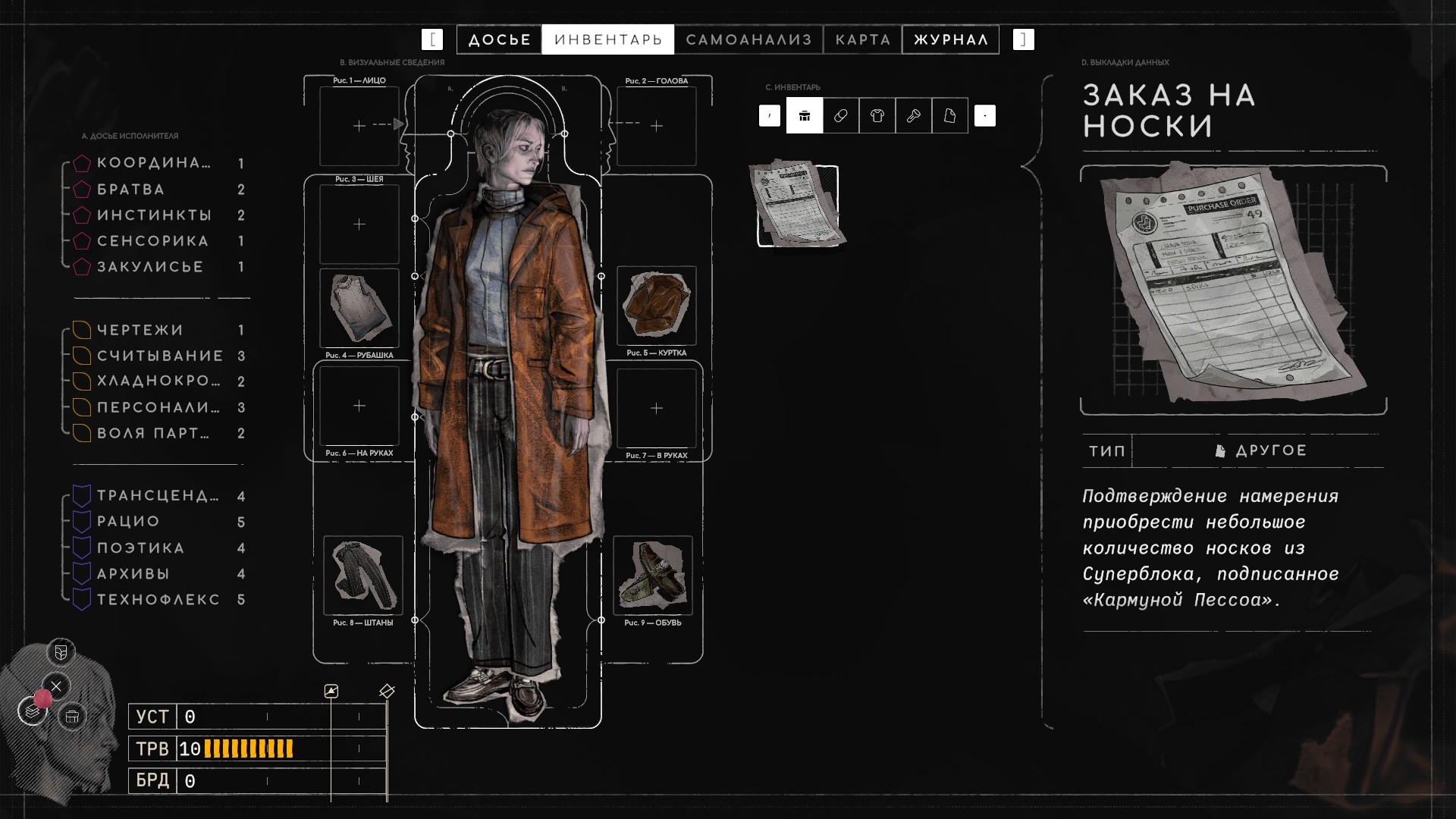
Task: Click the empty В РУКАХ slot
Action: tap(657, 408)
